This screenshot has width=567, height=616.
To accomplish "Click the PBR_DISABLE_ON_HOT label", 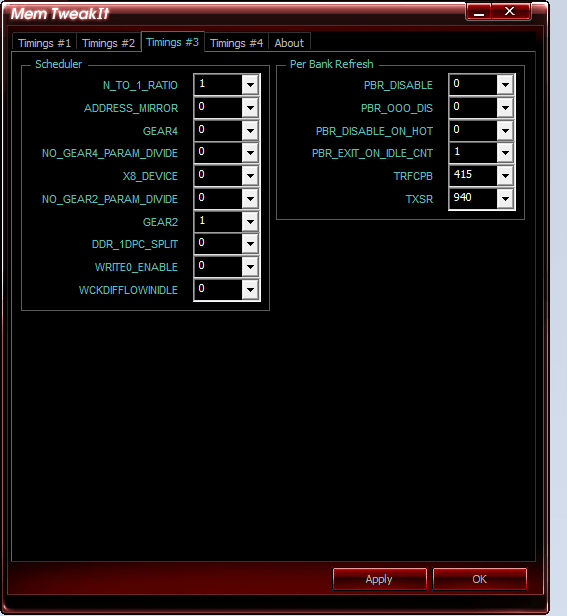I will (374, 131).
